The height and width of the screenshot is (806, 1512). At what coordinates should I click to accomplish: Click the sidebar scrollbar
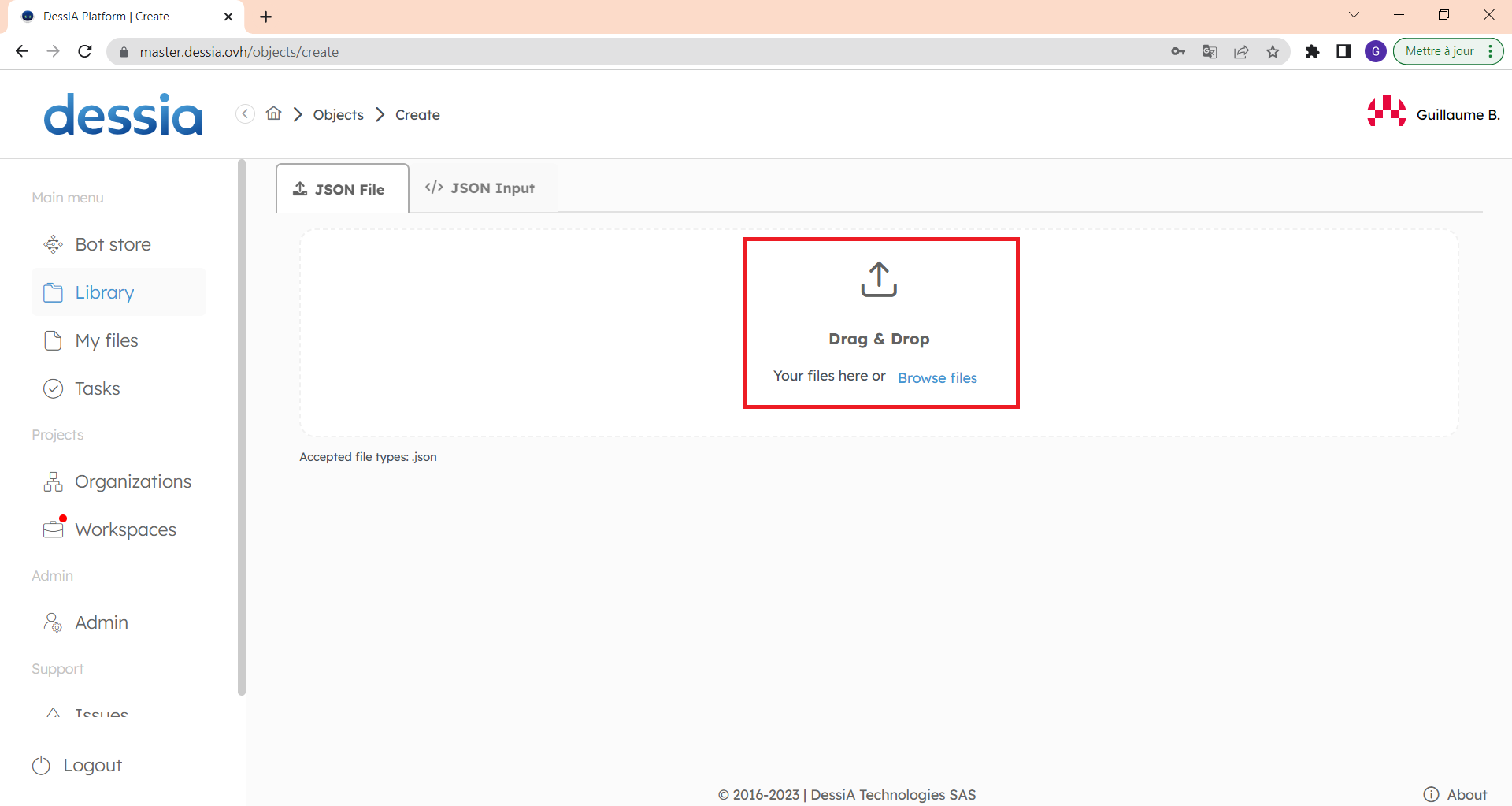click(x=242, y=428)
